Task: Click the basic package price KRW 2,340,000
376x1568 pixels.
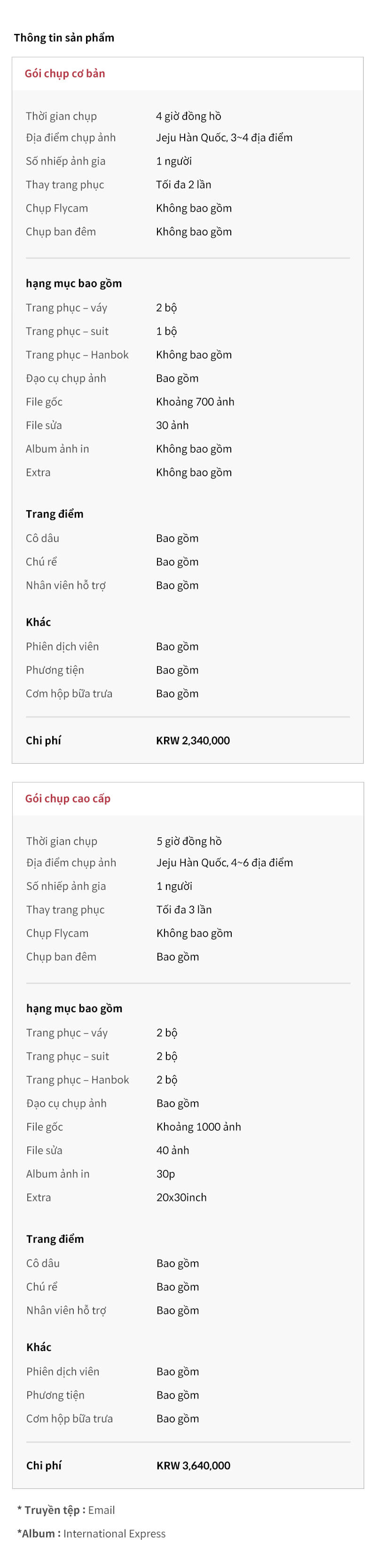Action: pyautogui.click(x=193, y=740)
